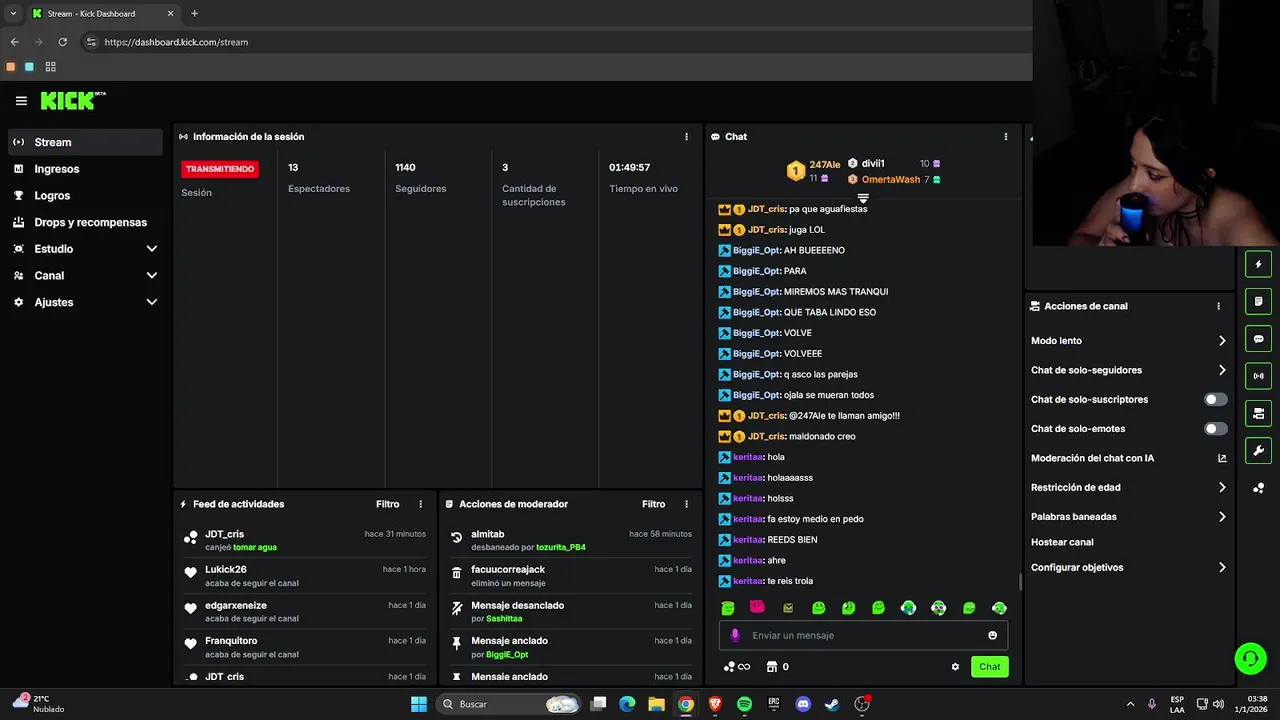Viewport: 1280px width, 720px height.
Task: Open tozurita_PB4 moderator link
Action: [x=561, y=547]
